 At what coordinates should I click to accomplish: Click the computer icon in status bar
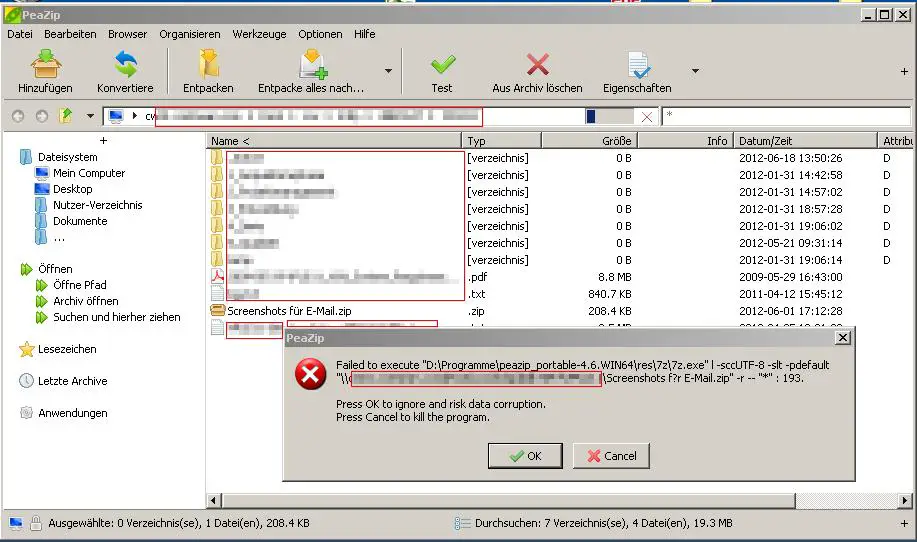16,523
